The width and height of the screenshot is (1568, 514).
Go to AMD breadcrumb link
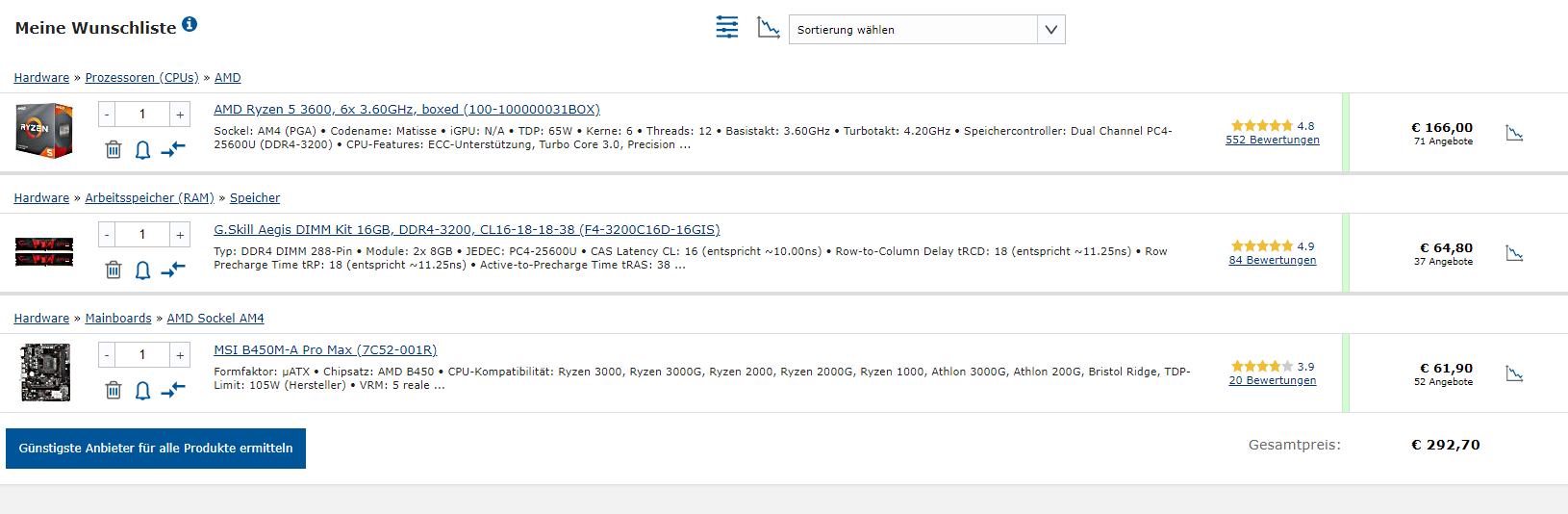(228, 78)
